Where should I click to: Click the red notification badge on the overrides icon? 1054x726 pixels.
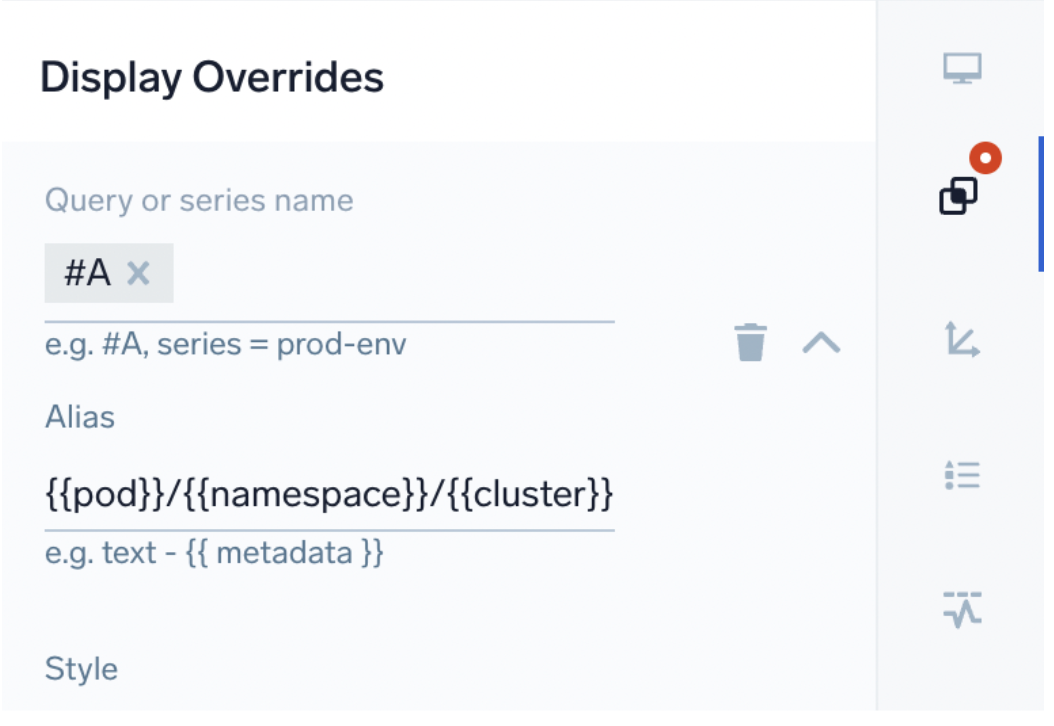tap(984, 157)
